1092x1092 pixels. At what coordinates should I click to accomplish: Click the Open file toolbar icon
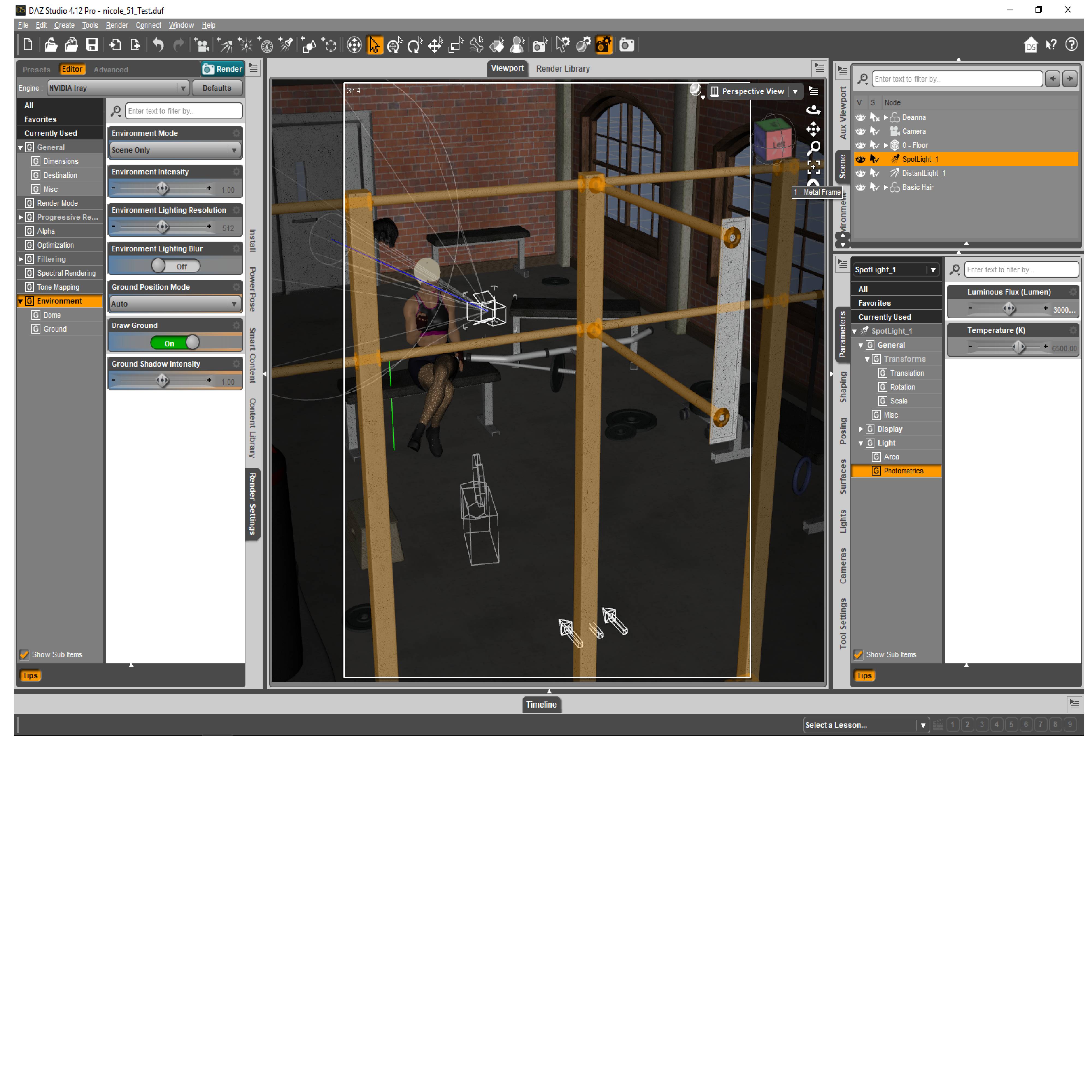[51, 45]
